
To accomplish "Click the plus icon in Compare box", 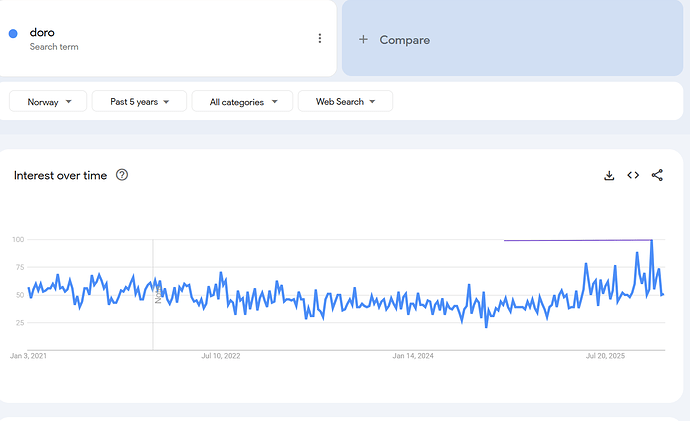I will tap(363, 40).
